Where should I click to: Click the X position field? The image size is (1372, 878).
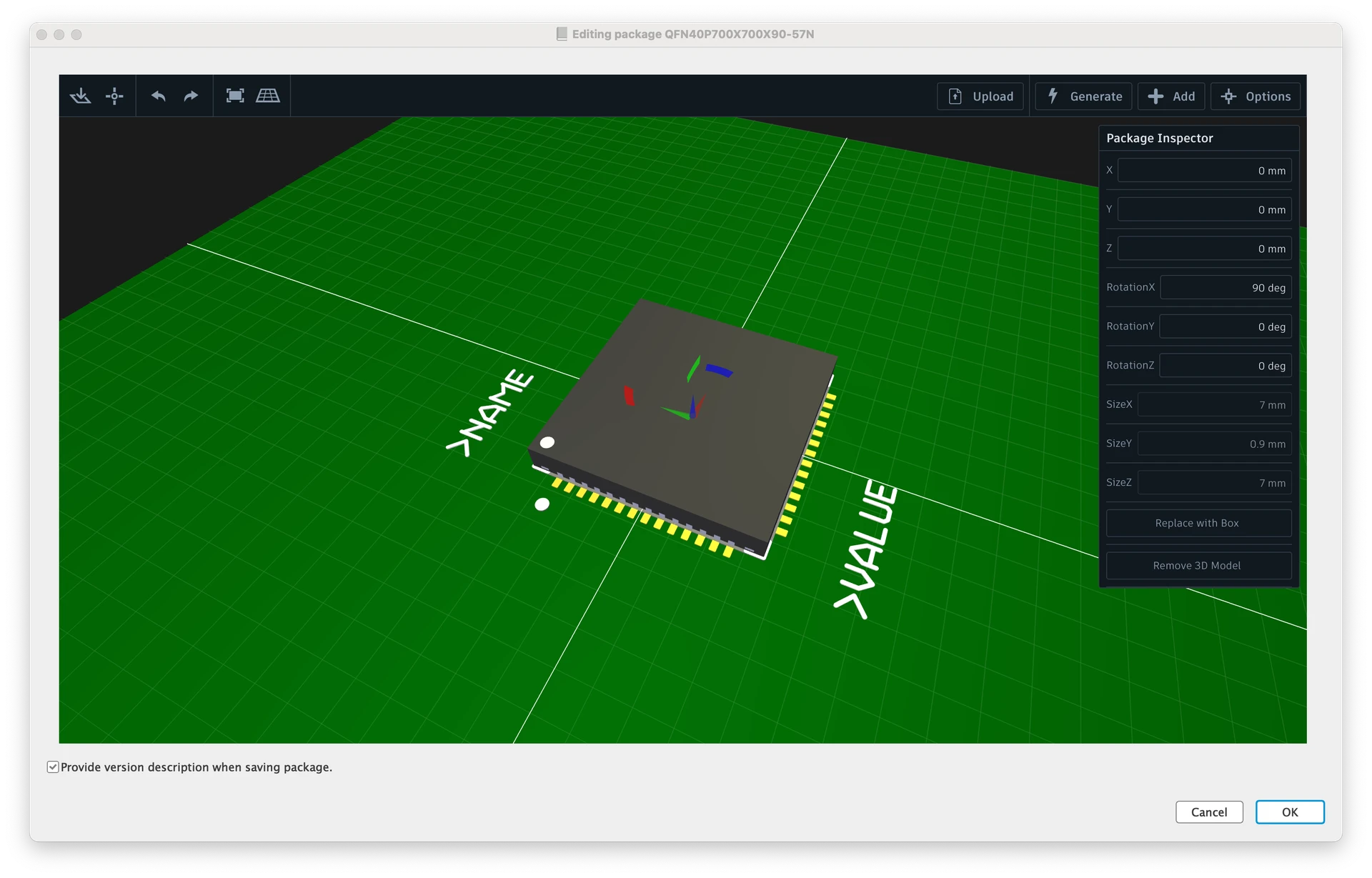tap(1204, 171)
